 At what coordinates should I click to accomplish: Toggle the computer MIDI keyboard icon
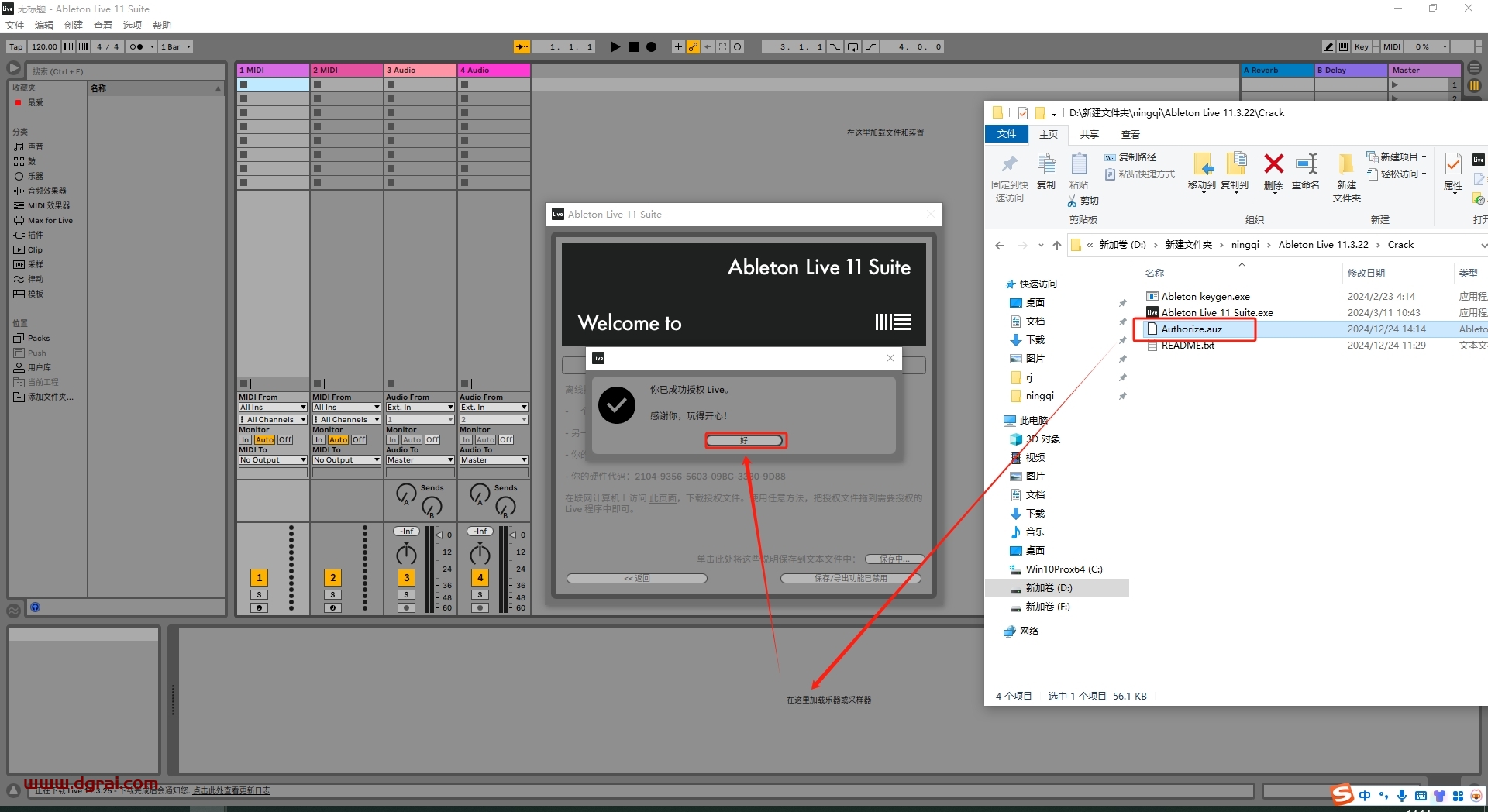point(1343,46)
